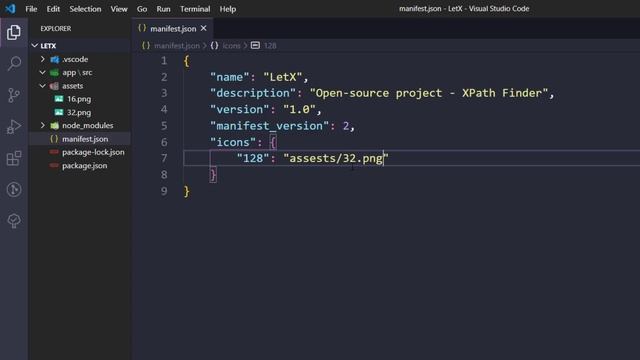Click the "manifest_version" key
This screenshot has width=640, height=360.
coord(269,126)
